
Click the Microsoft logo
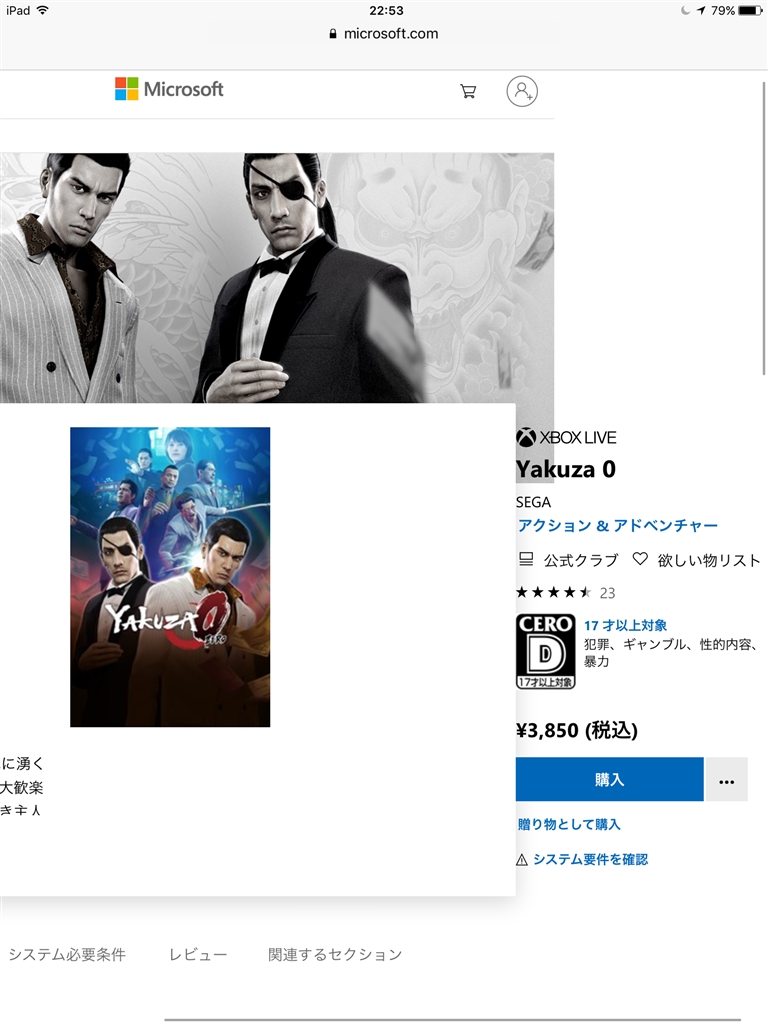(x=169, y=89)
